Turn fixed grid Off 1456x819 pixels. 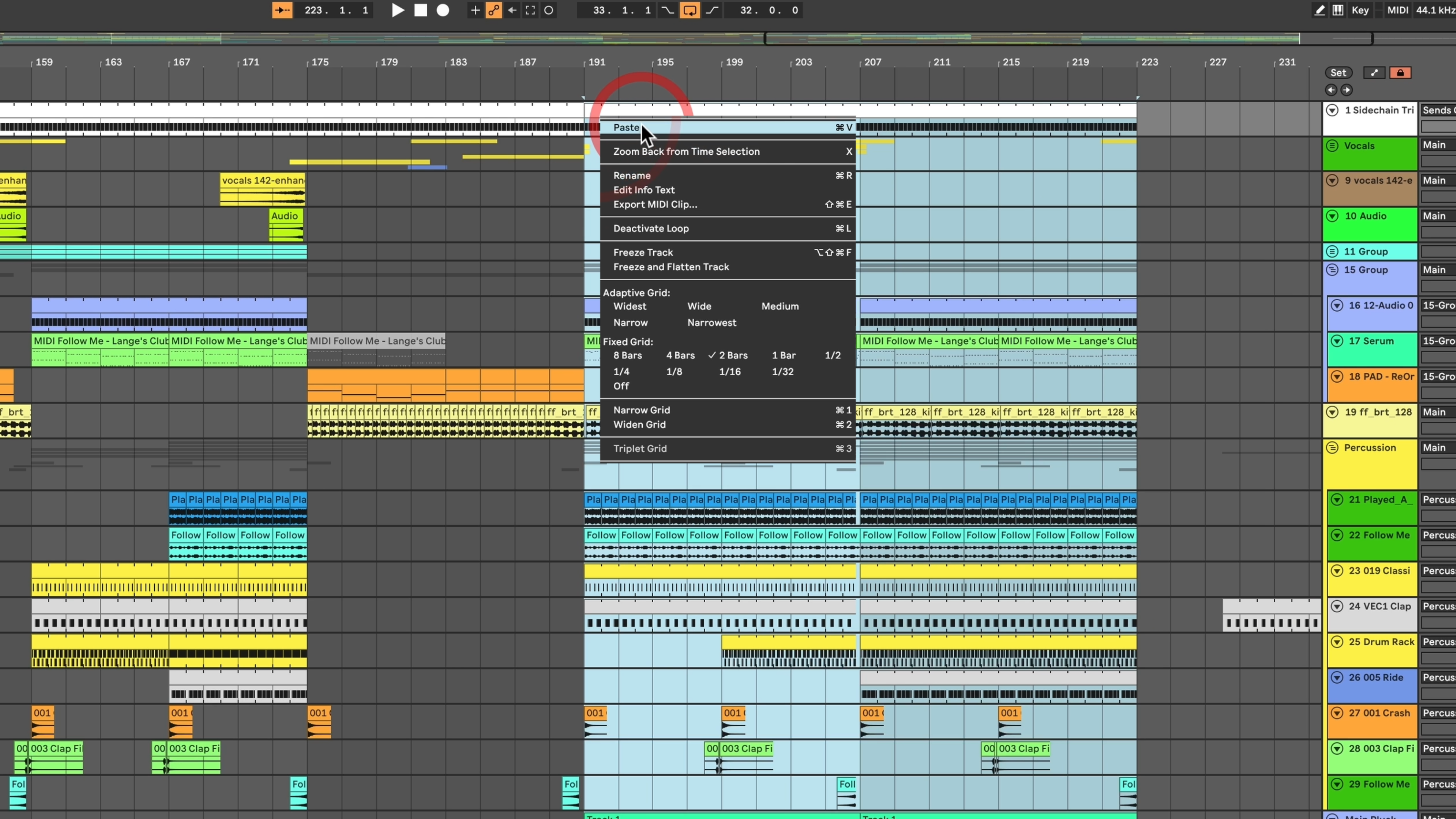coord(621,386)
